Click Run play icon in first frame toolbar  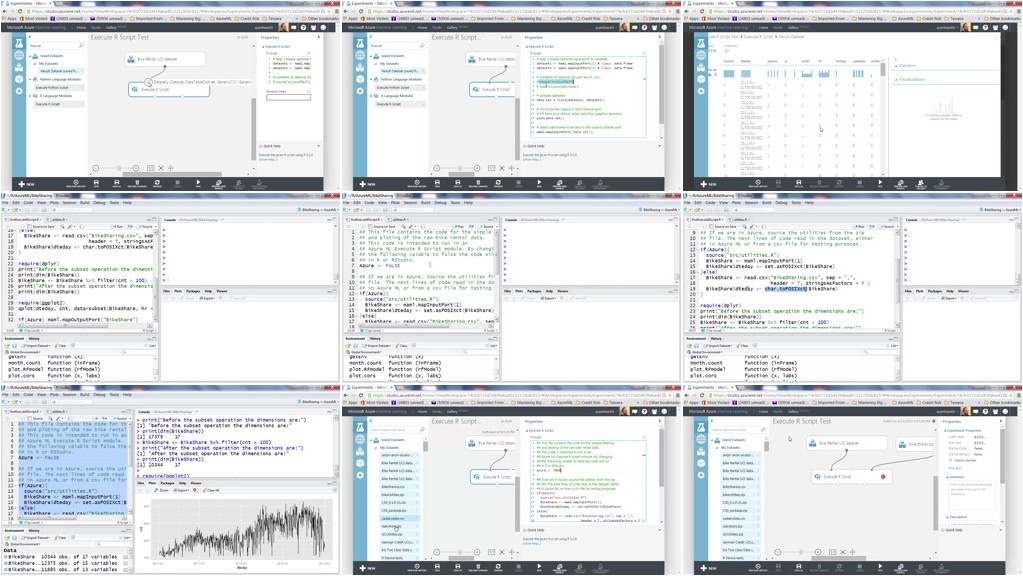click(198, 183)
